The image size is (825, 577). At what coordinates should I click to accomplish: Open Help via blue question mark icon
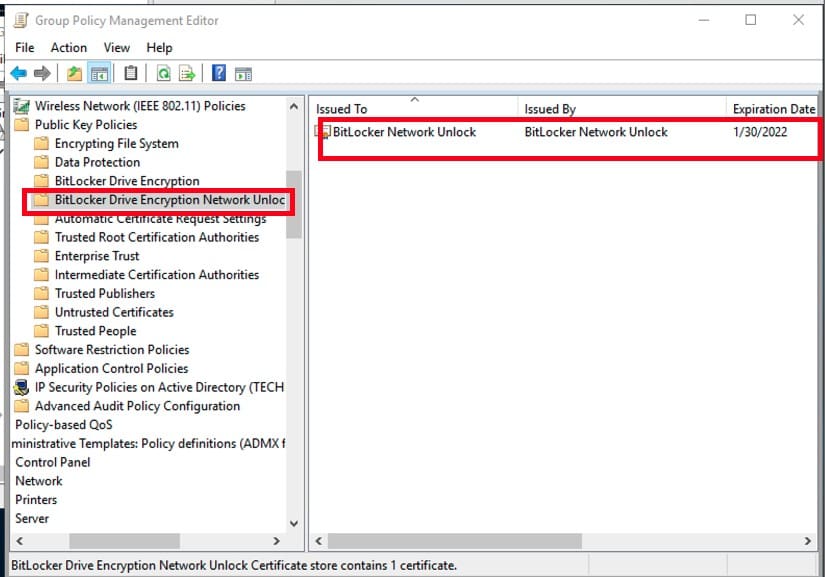(x=218, y=73)
